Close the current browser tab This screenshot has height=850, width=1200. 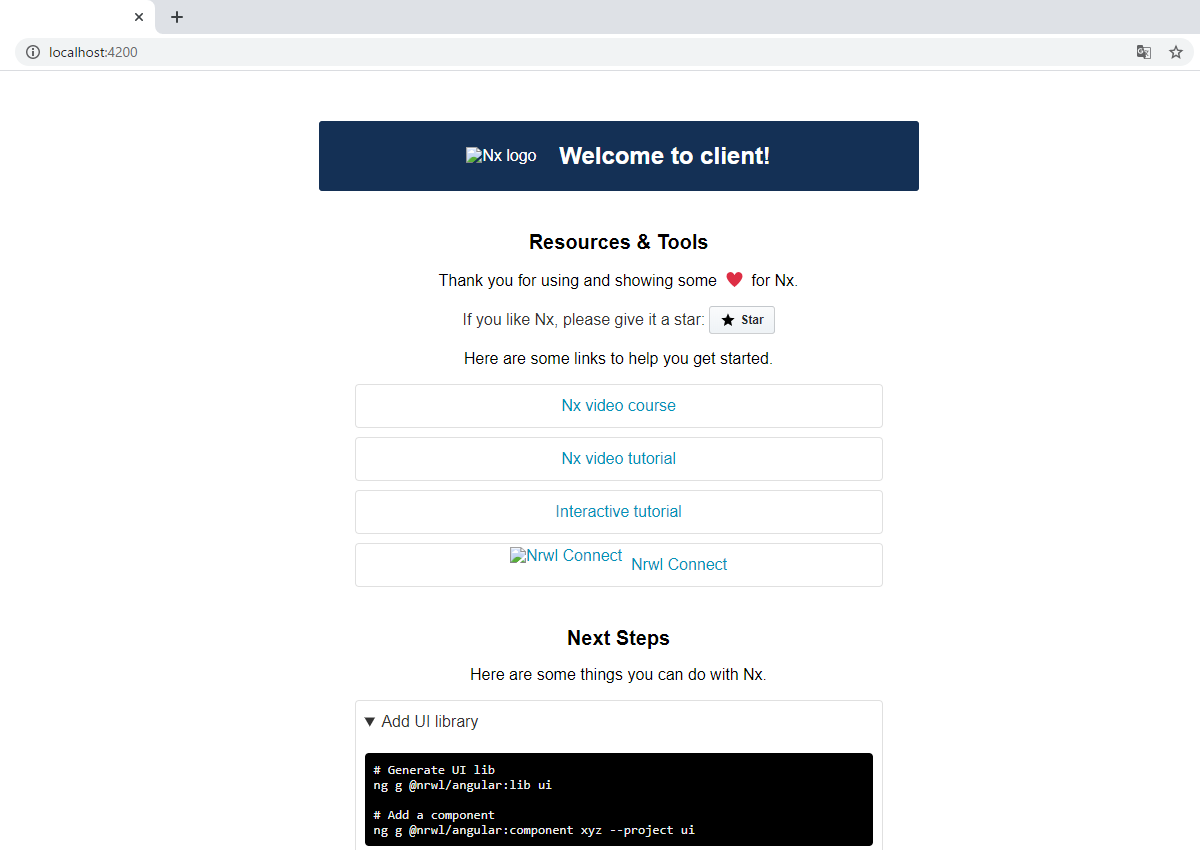click(139, 17)
